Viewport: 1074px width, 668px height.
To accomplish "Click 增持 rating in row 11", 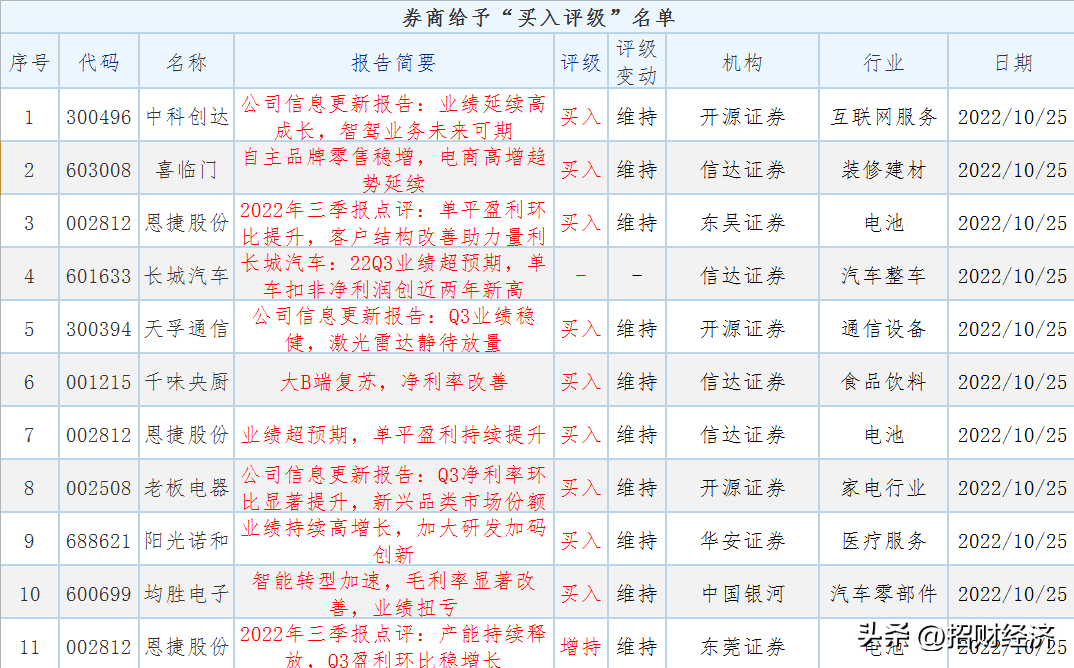I will click(580, 647).
